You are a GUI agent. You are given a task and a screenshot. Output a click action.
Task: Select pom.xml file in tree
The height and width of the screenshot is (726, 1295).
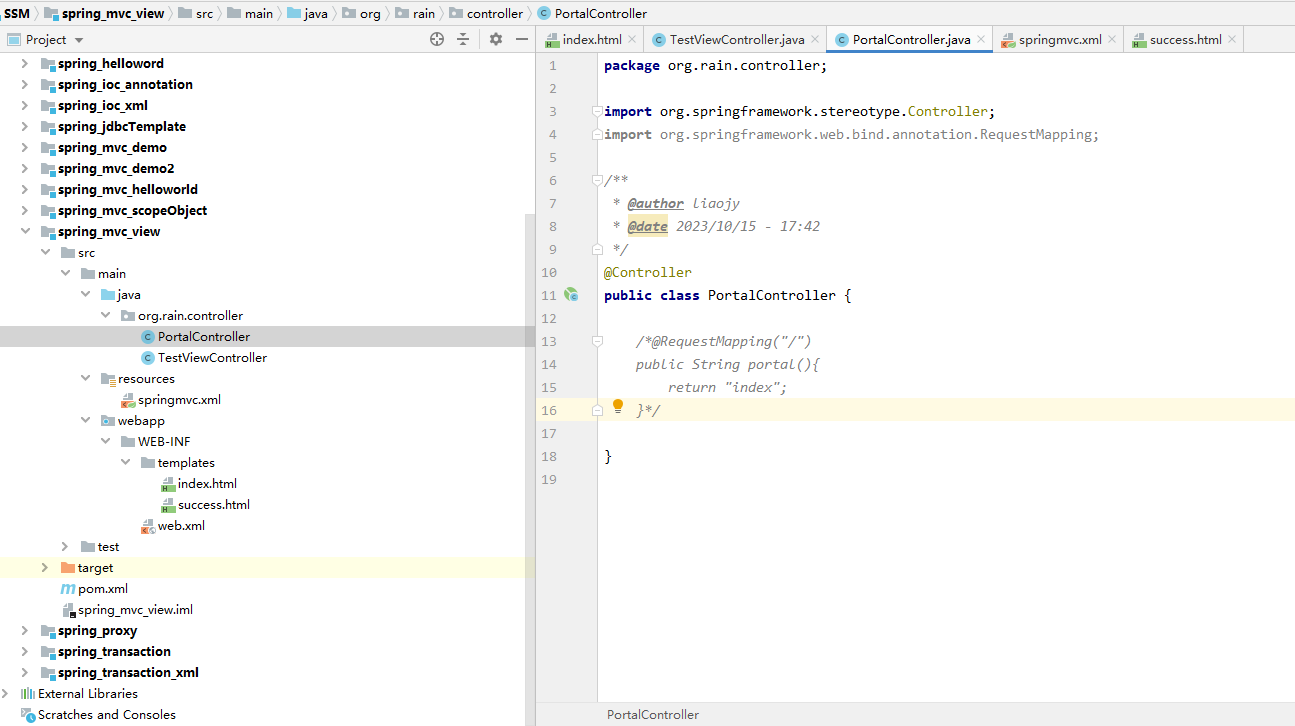click(103, 588)
